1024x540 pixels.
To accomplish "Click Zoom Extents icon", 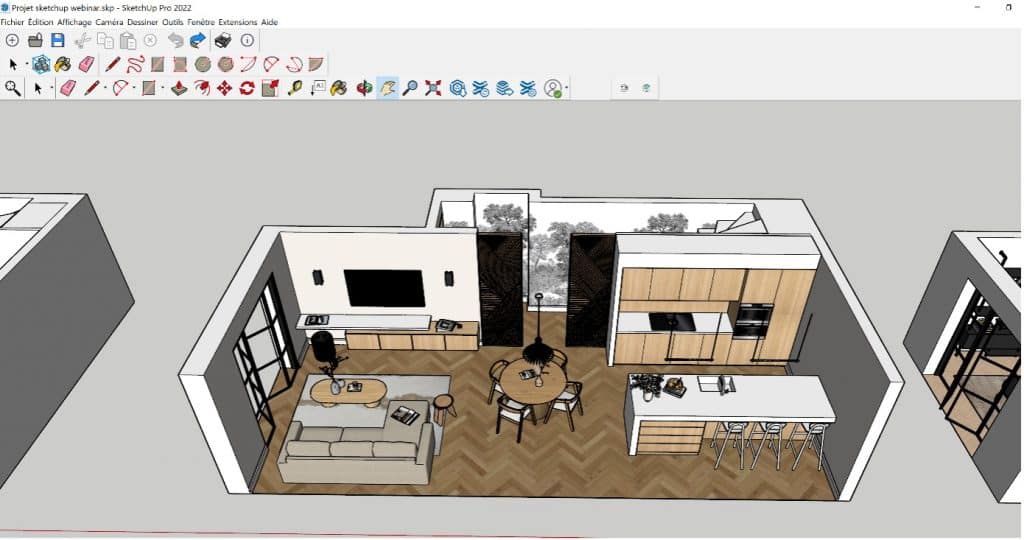I will [x=433, y=87].
